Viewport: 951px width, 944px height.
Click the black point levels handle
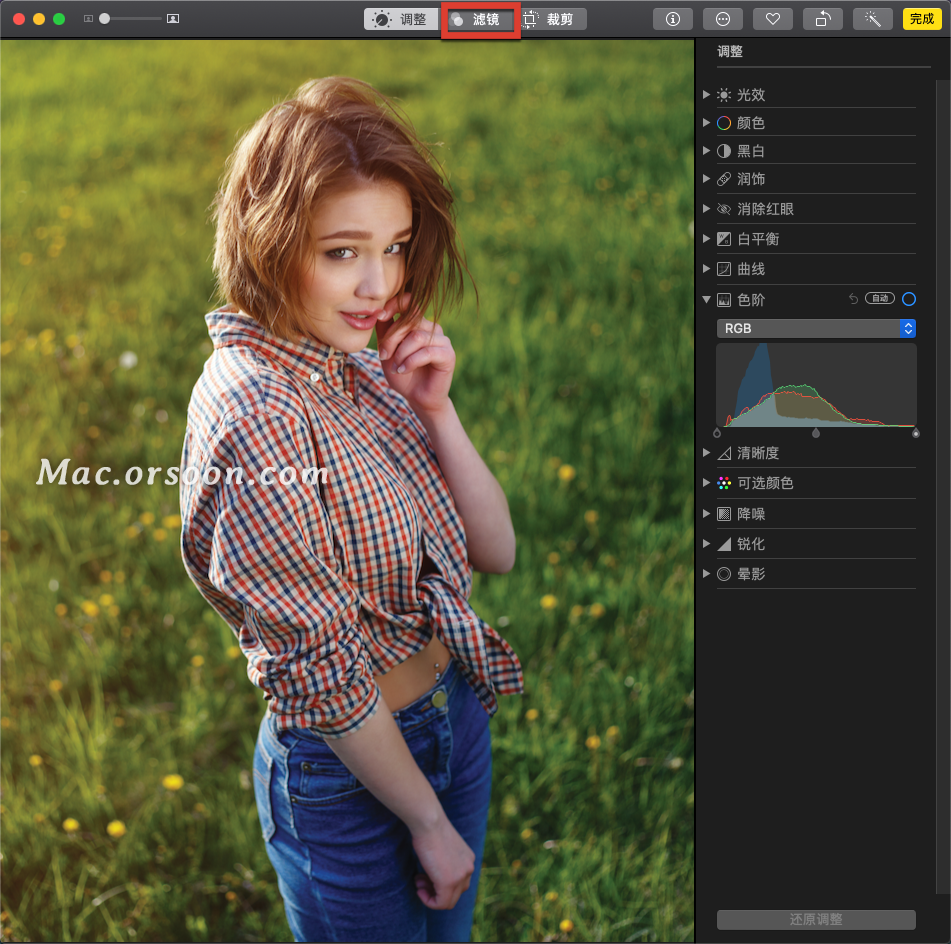(x=717, y=433)
